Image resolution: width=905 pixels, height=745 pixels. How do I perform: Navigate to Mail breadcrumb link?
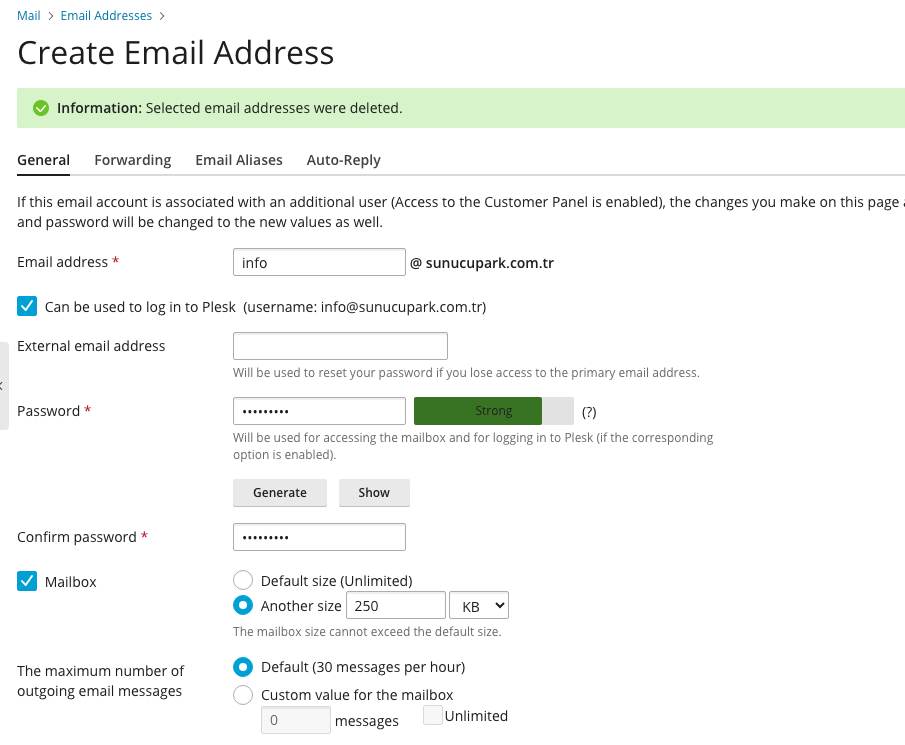[29, 16]
